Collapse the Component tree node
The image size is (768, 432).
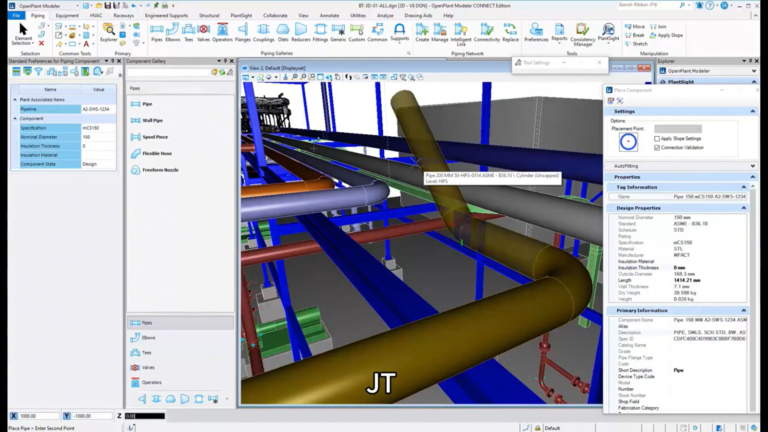(15, 119)
